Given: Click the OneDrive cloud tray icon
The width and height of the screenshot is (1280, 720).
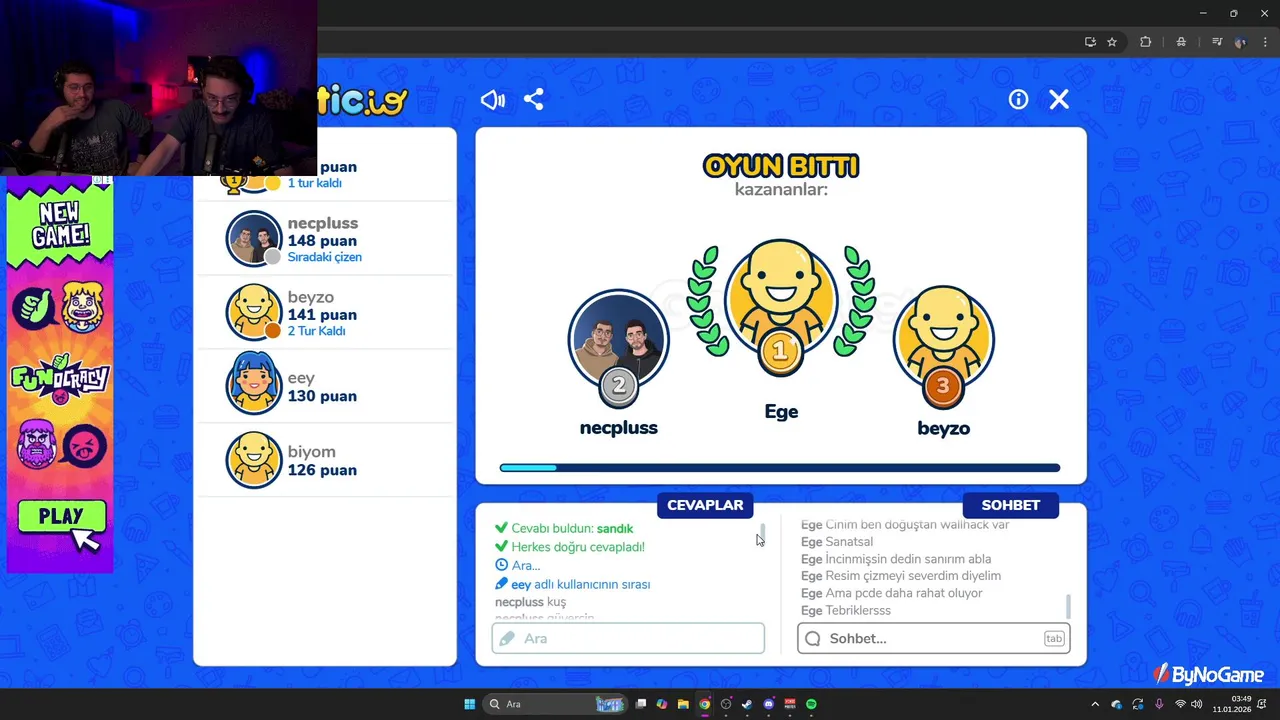Looking at the screenshot, I should pyautogui.click(x=1116, y=704).
